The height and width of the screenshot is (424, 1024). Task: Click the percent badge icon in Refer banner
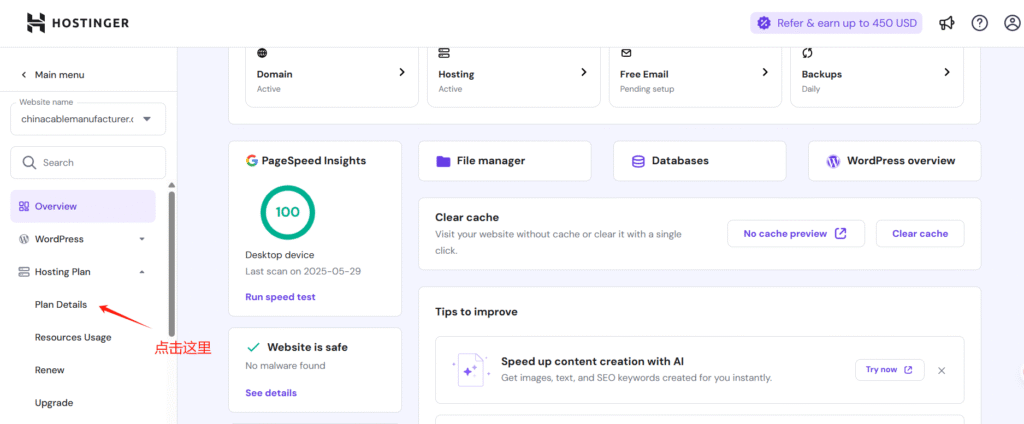pyautogui.click(x=763, y=24)
